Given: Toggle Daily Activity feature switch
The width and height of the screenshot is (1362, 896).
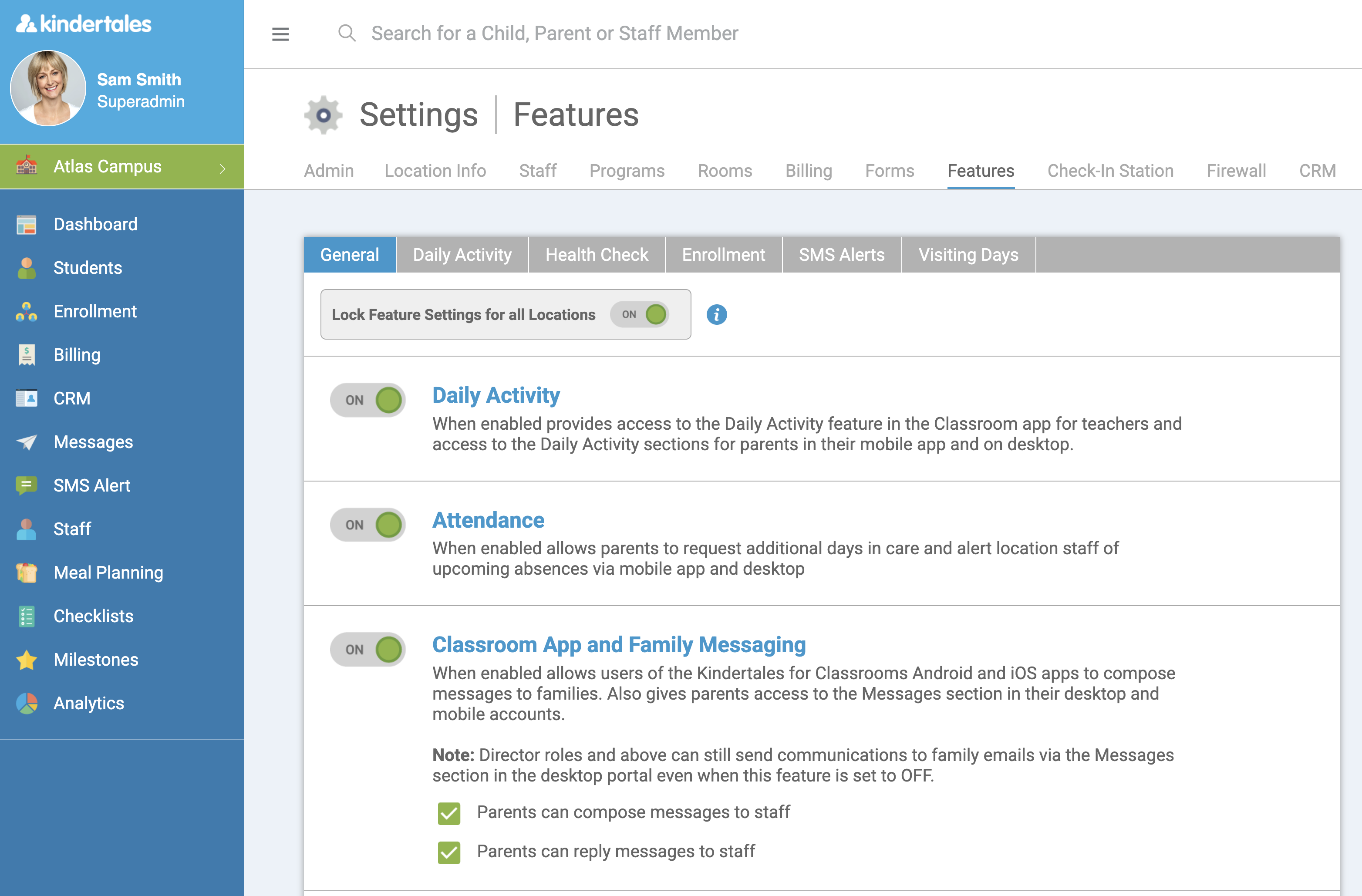Looking at the screenshot, I should tap(368, 400).
